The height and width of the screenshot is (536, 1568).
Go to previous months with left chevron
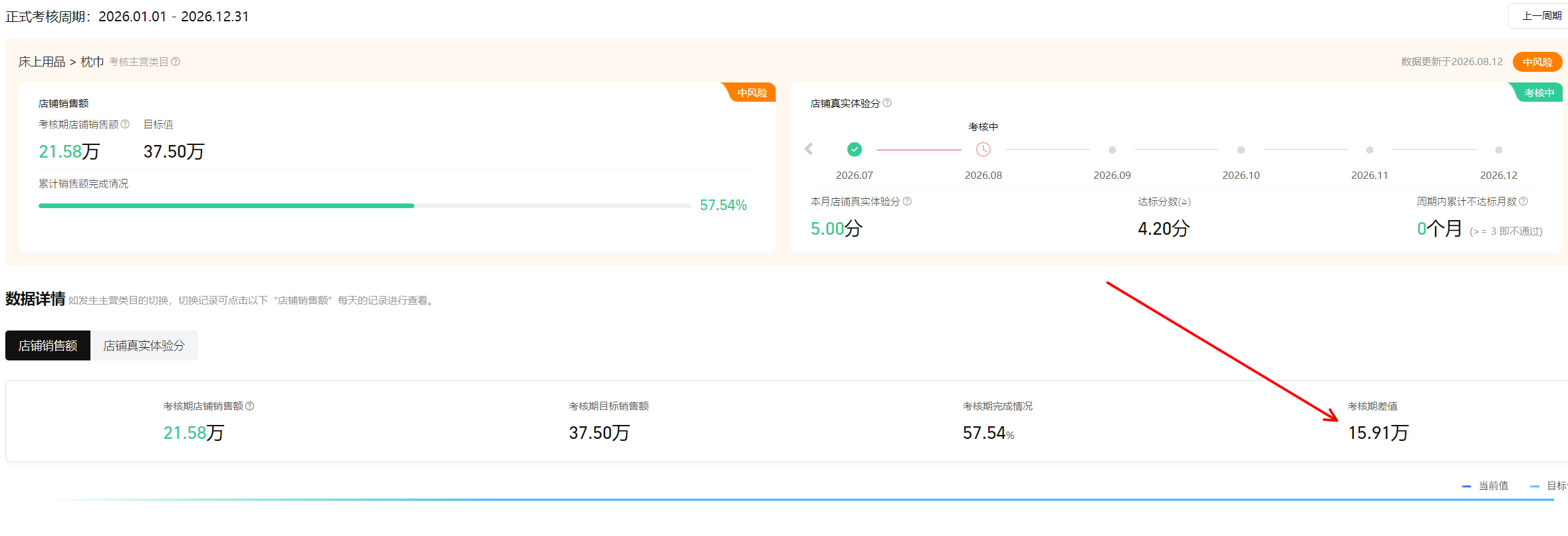(809, 149)
